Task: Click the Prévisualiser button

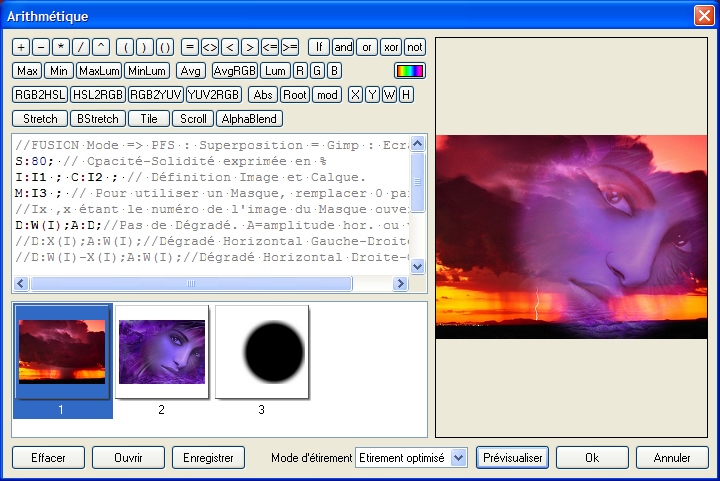Action: tap(512, 458)
